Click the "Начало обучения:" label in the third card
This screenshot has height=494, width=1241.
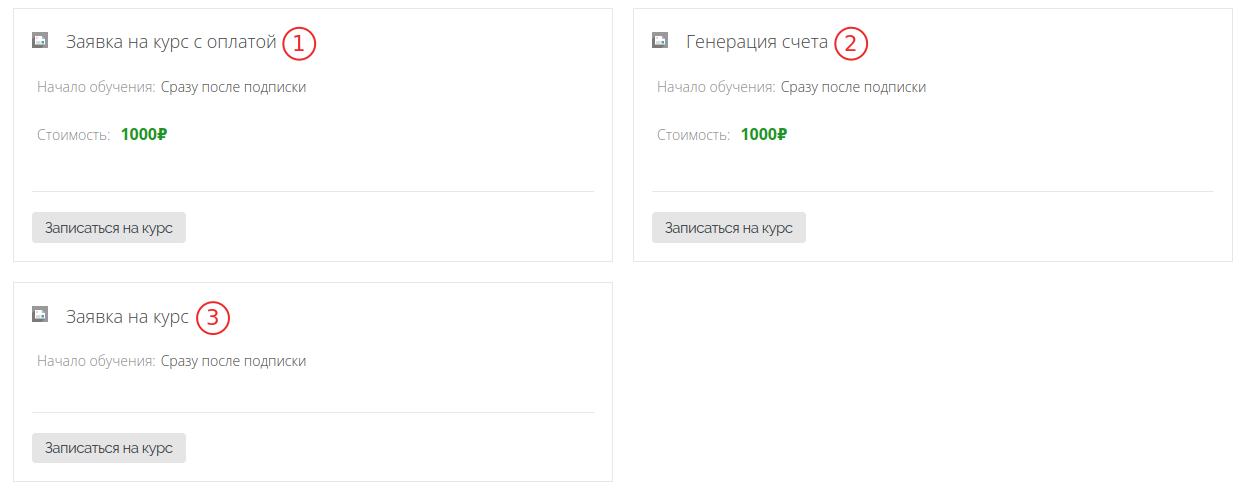(96, 361)
